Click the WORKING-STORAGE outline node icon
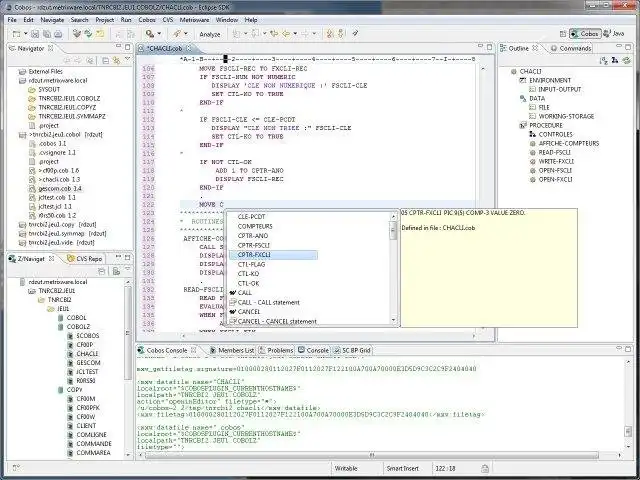This screenshot has width=640, height=480. (533, 117)
